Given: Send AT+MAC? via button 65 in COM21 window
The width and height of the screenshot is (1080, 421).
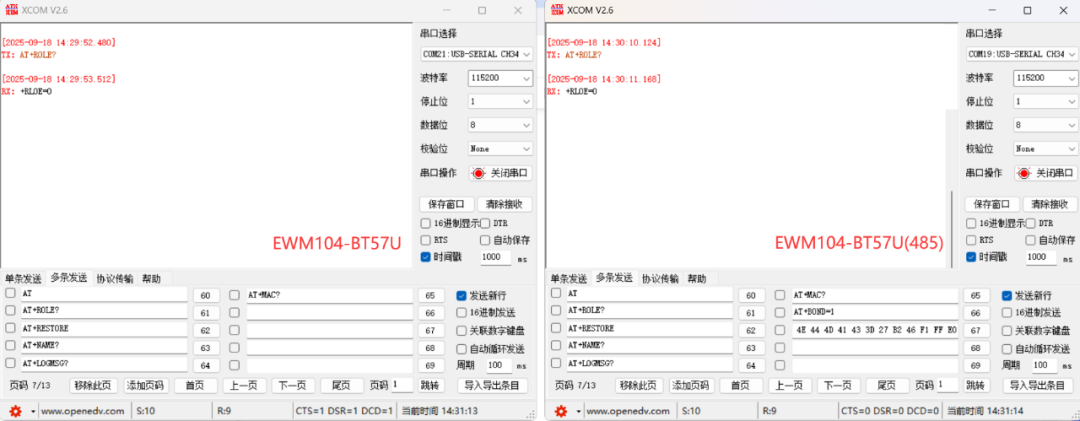Looking at the screenshot, I should point(431,296).
